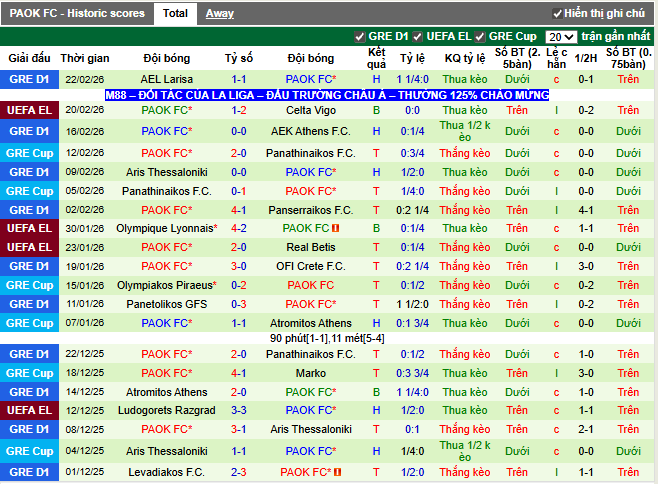Open the Marko team page

311,373
